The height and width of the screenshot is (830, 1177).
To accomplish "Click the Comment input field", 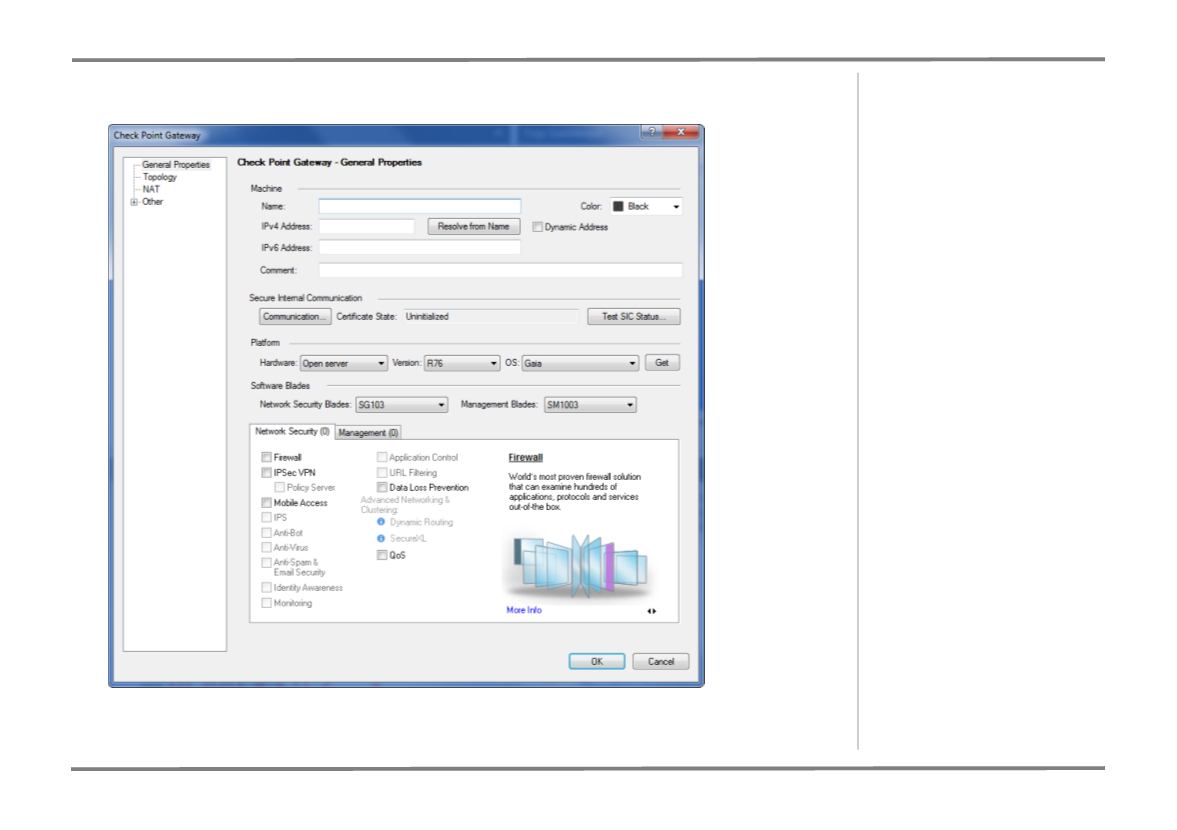I will pos(501,270).
